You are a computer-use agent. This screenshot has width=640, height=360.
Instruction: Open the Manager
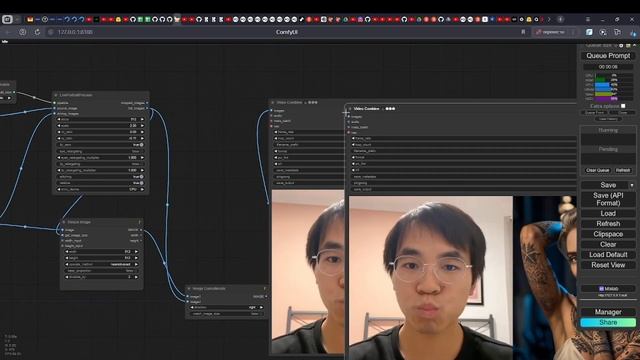(x=608, y=312)
